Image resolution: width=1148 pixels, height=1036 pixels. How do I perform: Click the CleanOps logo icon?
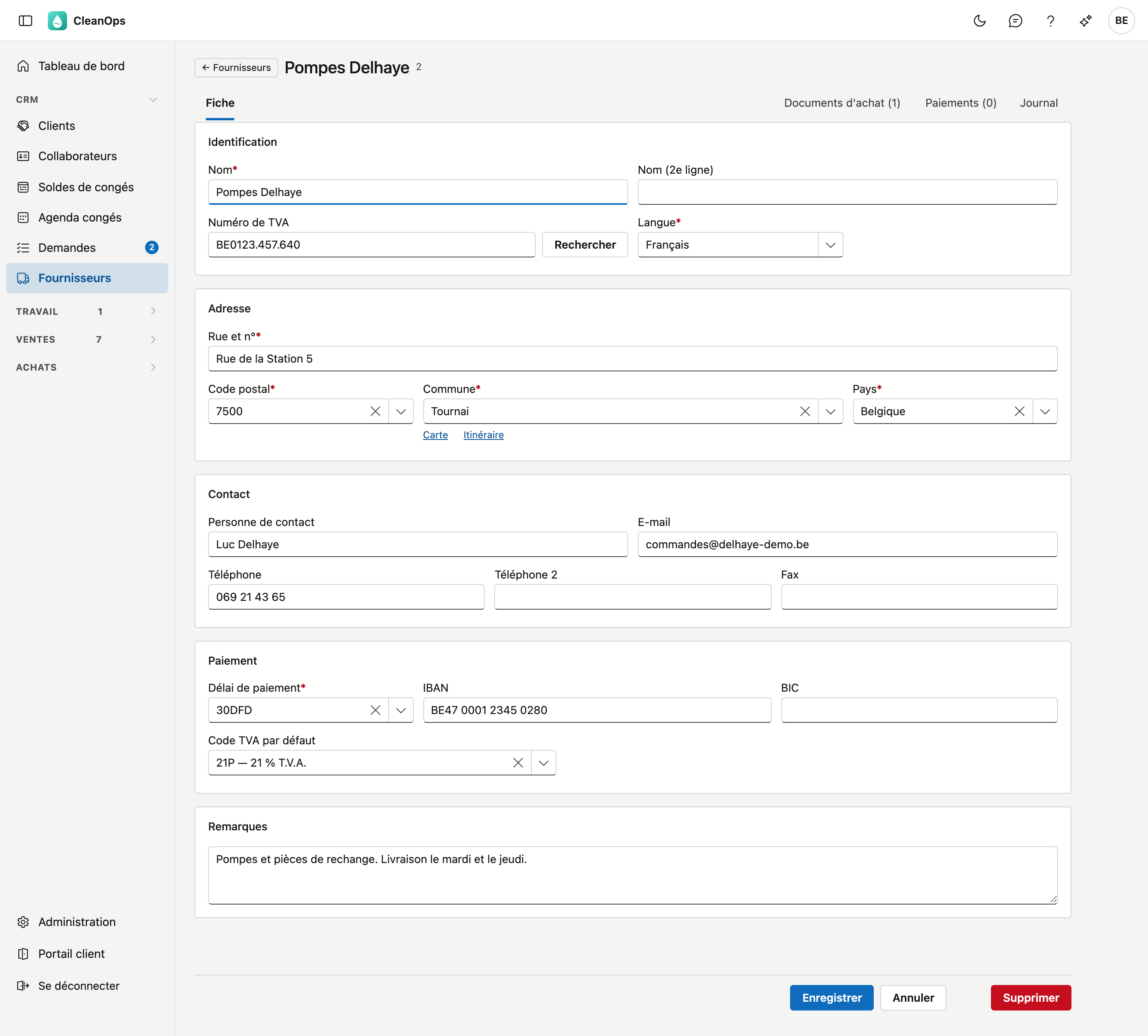coord(57,20)
